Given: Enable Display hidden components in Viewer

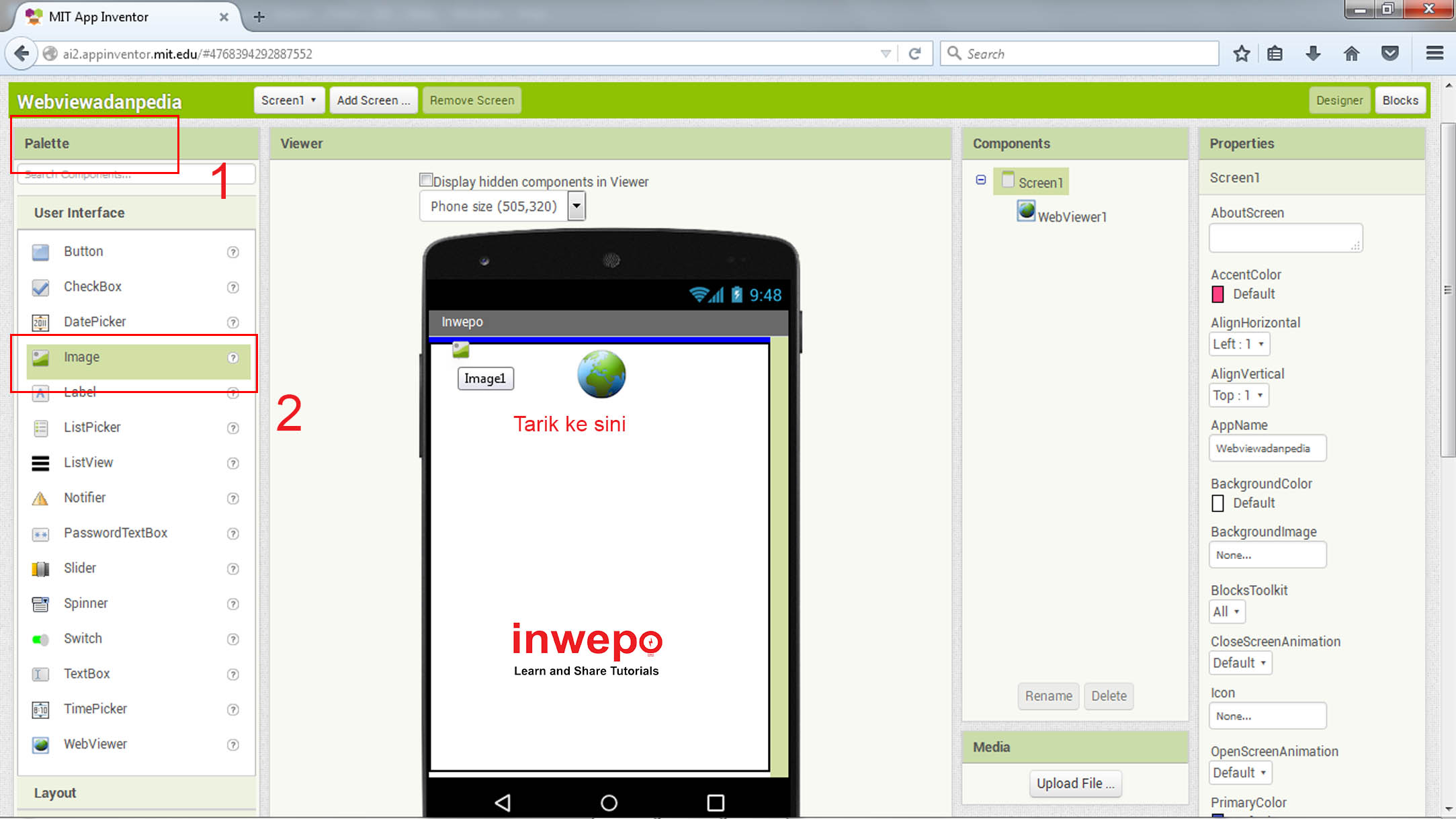Looking at the screenshot, I should 425,180.
